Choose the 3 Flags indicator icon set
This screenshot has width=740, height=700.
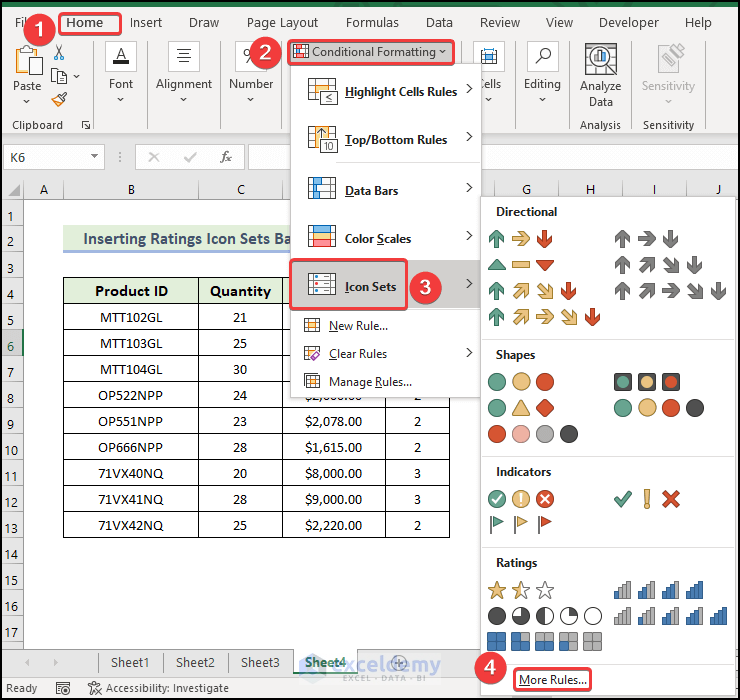[520, 523]
